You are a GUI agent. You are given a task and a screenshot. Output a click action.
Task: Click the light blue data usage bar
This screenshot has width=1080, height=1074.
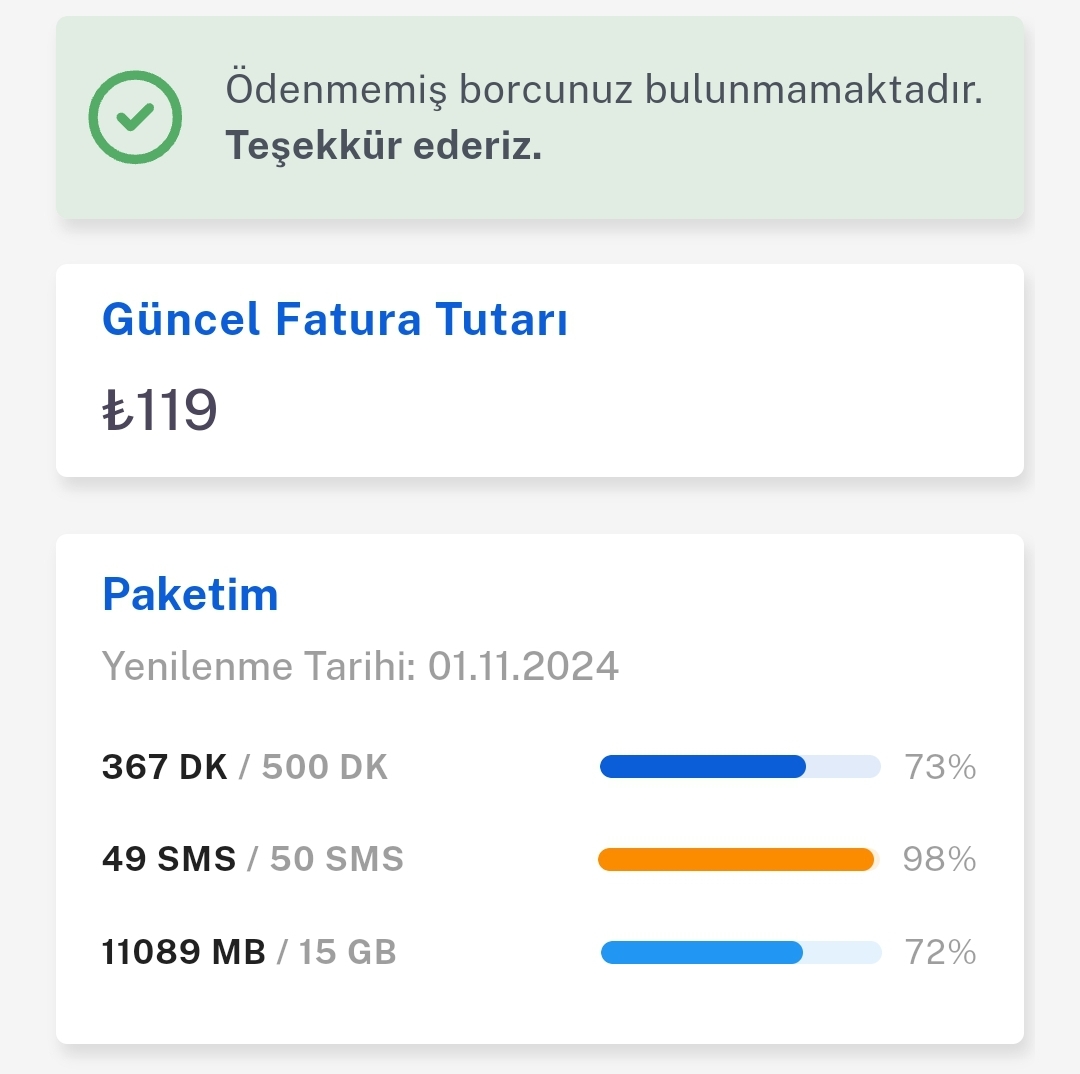pyautogui.click(x=701, y=952)
